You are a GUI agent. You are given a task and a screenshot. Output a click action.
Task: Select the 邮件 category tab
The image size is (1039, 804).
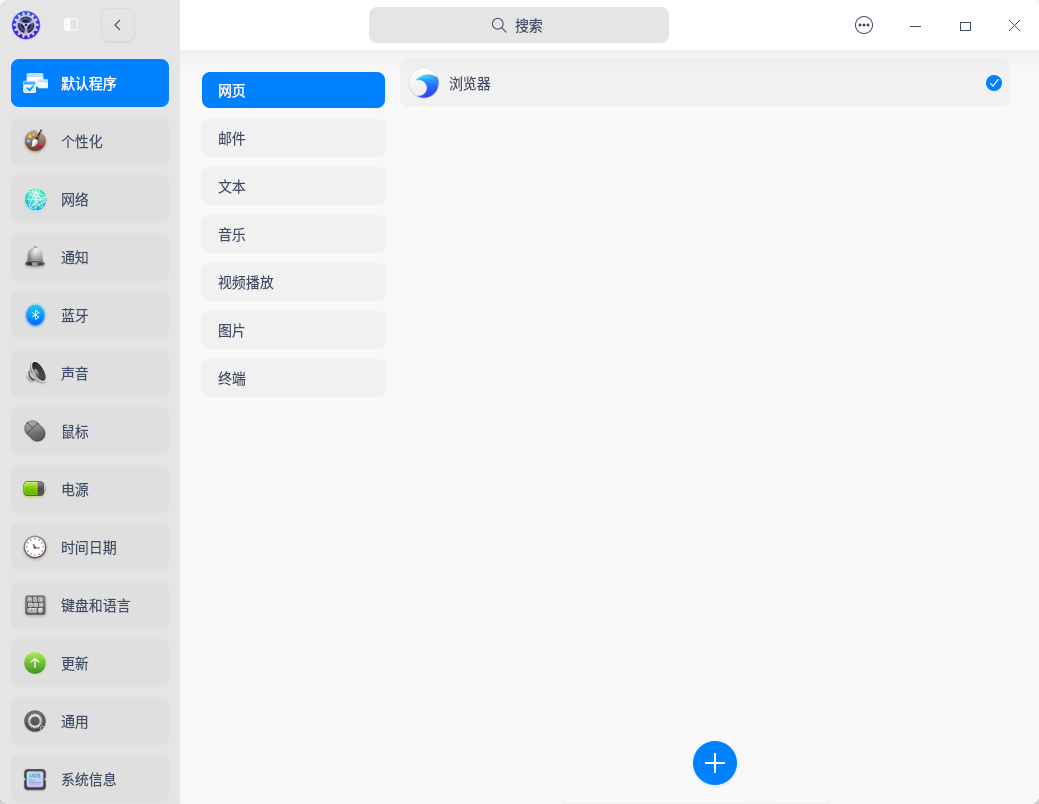294,139
